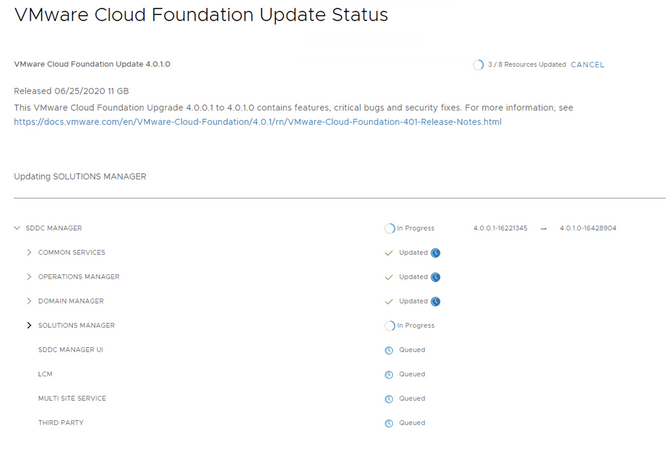This screenshot has width=667, height=460.
Task: Open the VMware Cloud Foundation release notes link
Action: pos(257,122)
